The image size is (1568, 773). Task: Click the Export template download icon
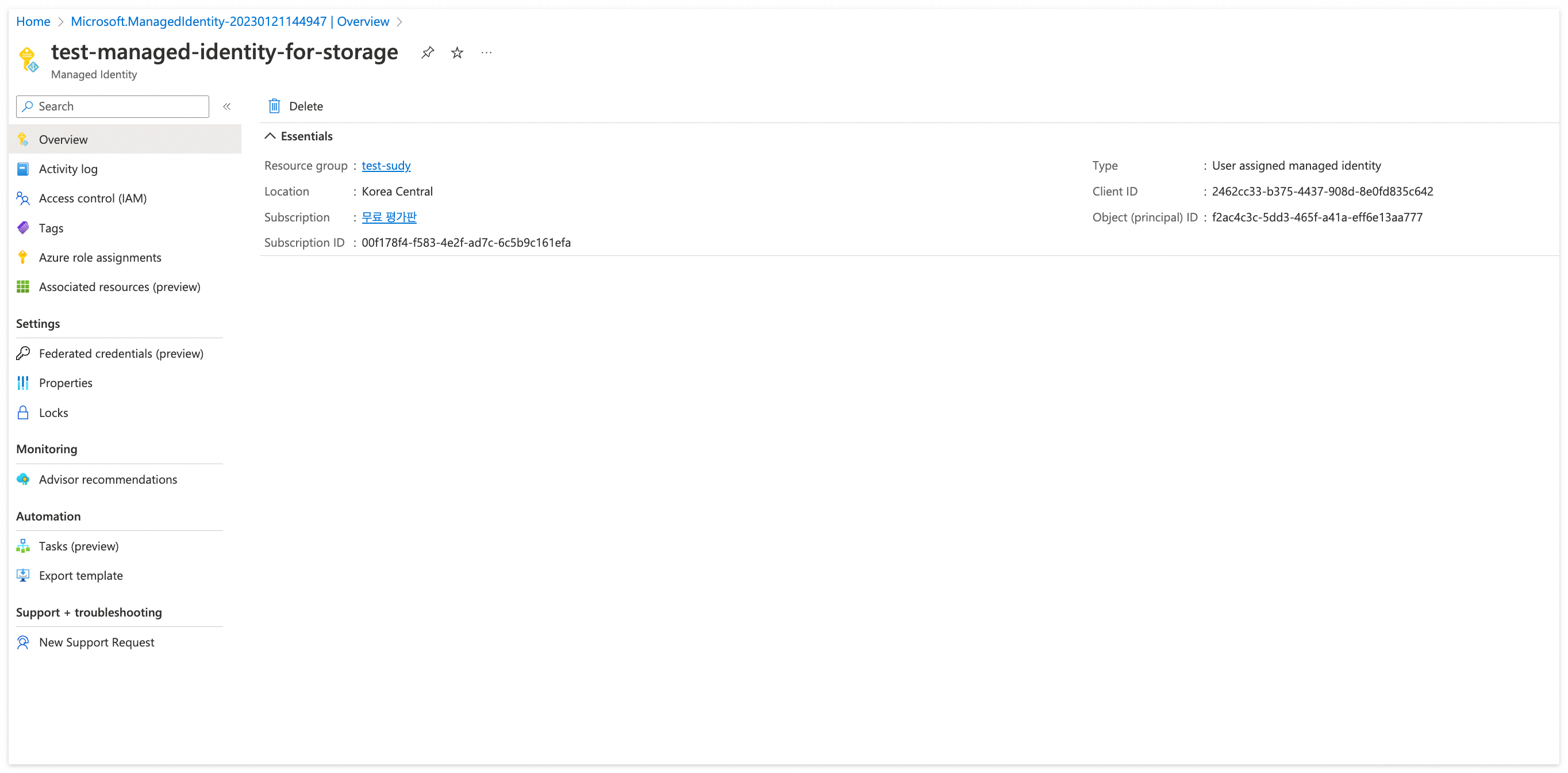tap(23, 576)
